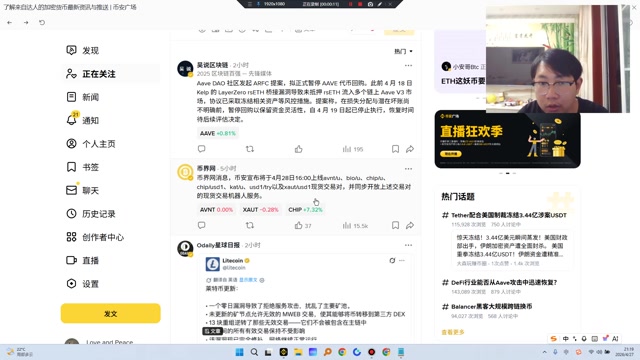Click the yellow 发文 button
640x360 pixels.
[x=111, y=313]
